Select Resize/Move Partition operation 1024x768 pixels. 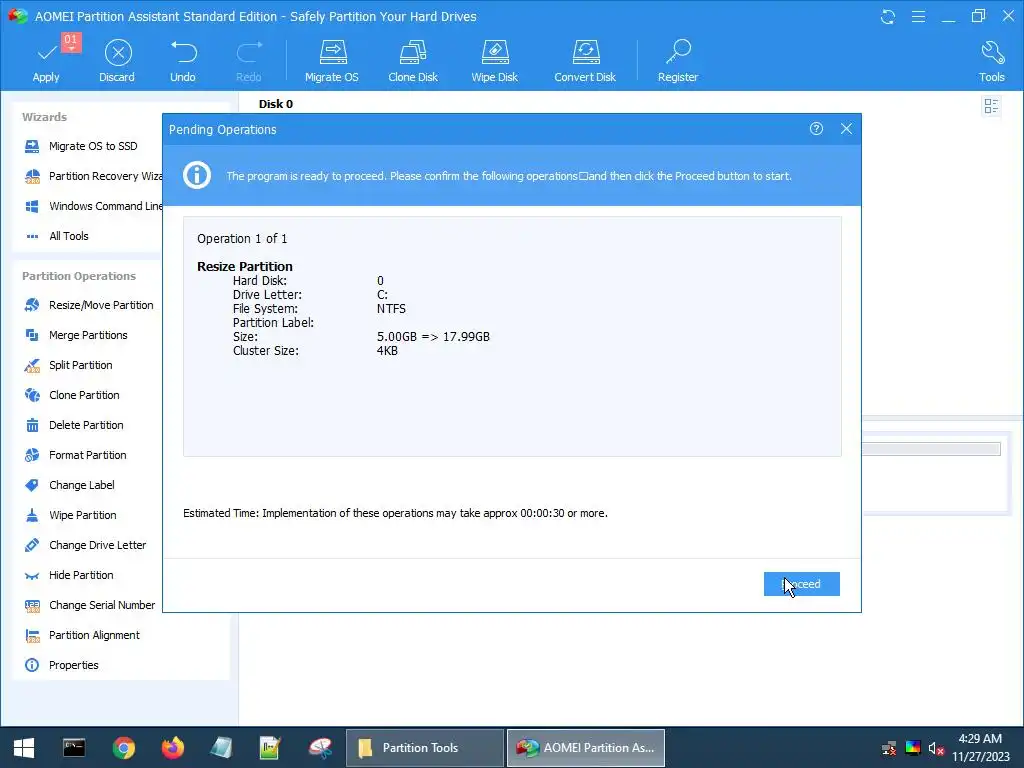point(89,305)
